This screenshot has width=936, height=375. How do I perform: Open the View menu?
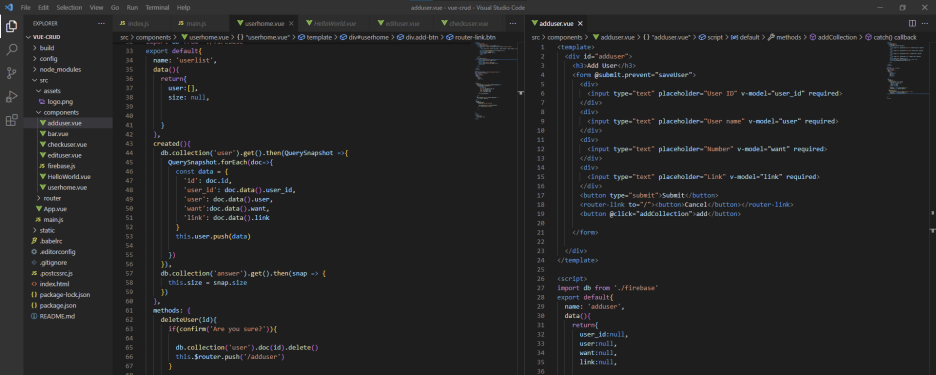tap(96, 8)
